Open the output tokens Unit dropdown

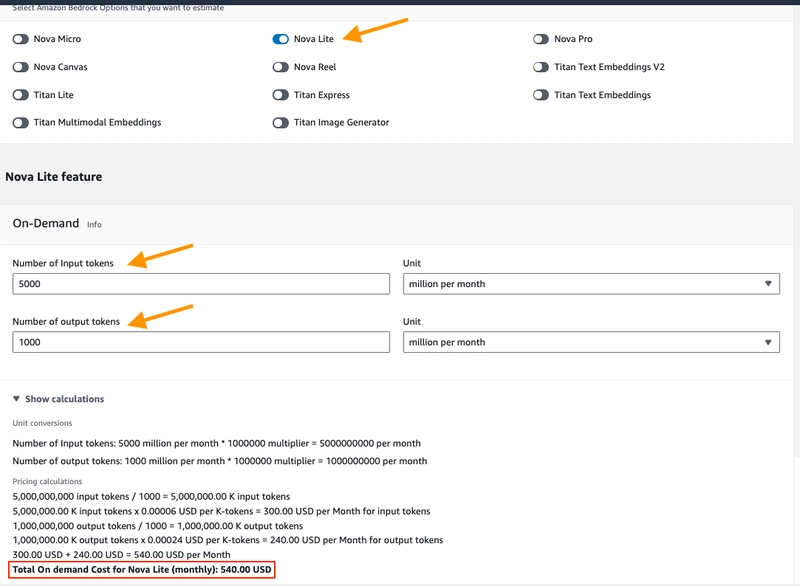pyautogui.click(x=591, y=342)
